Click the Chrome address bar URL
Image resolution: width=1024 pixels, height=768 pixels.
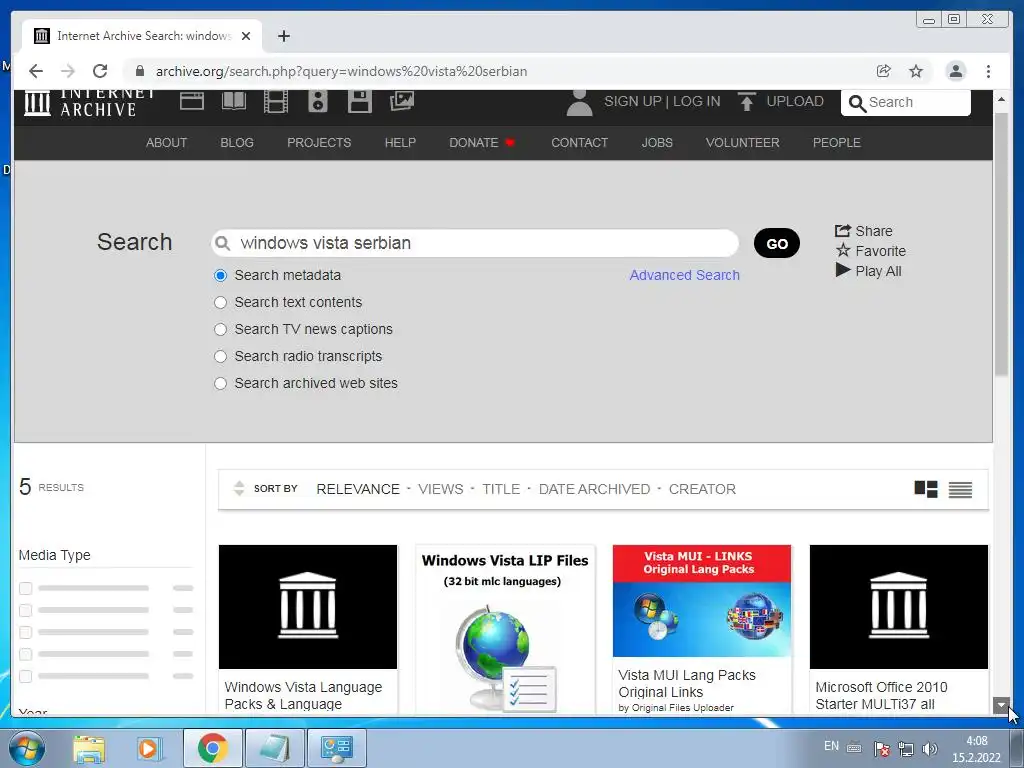(x=342, y=71)
